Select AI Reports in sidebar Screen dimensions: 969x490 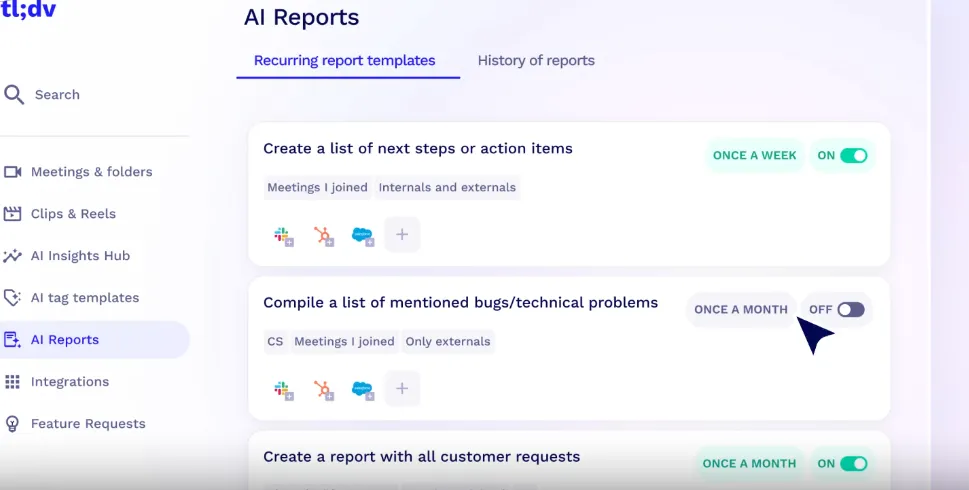pyautogui.click(x=95, y=340)
